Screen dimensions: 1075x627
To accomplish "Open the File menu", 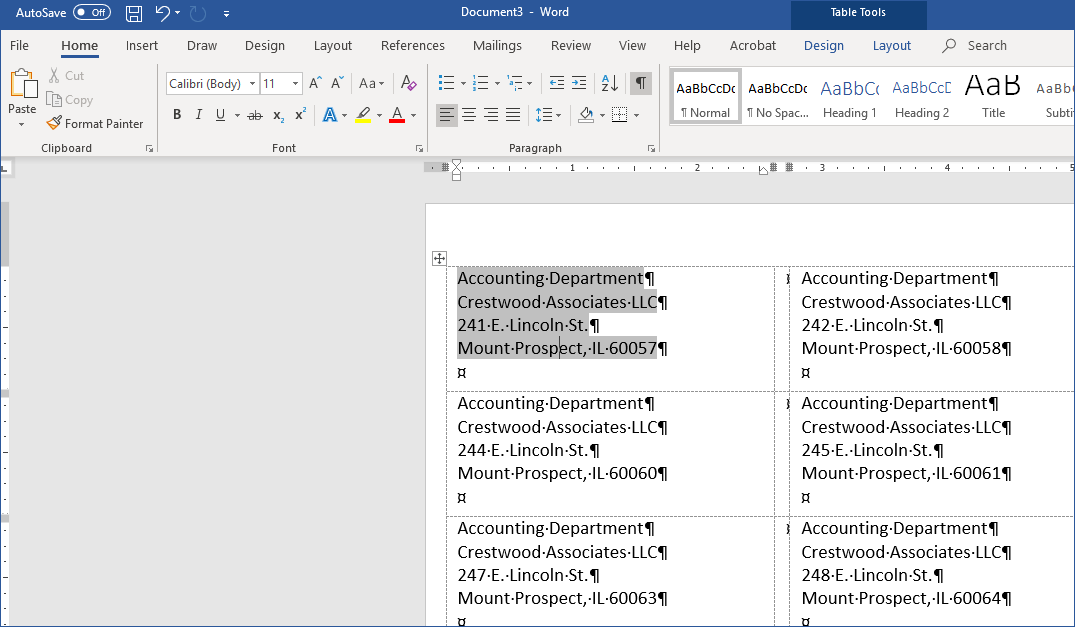I will (19, 45).
